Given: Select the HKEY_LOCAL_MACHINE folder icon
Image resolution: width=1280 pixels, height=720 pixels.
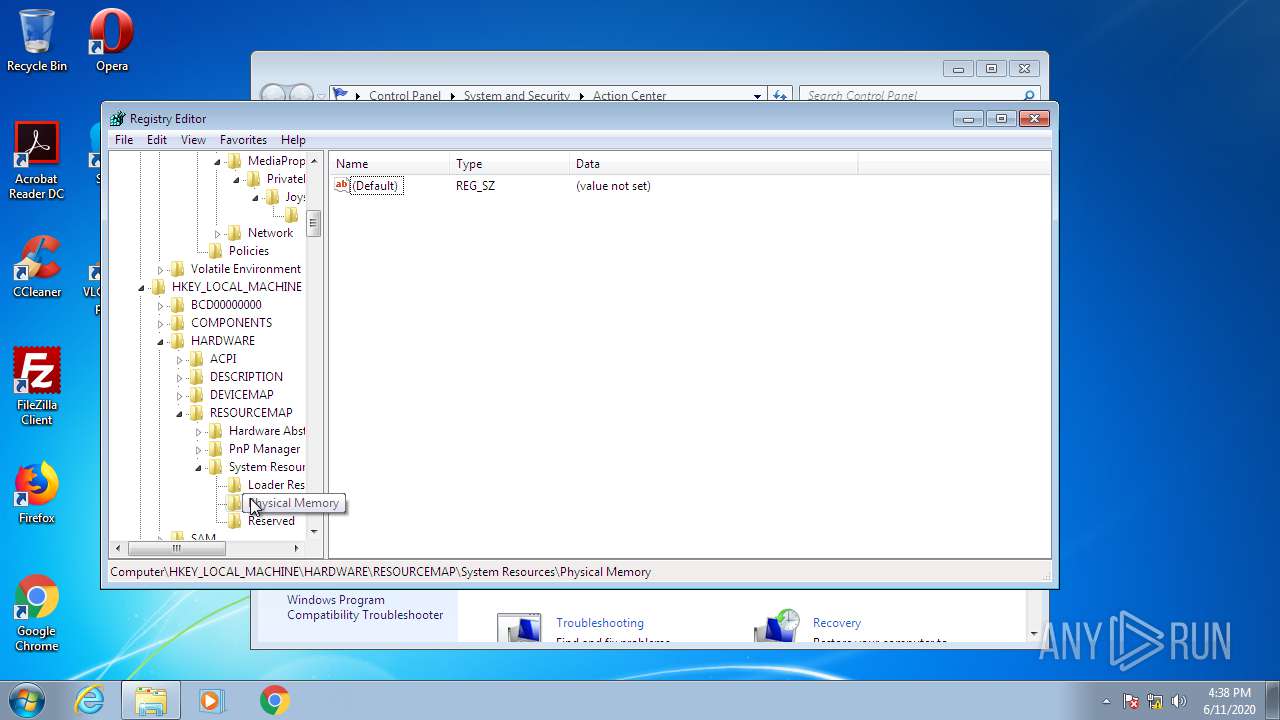Looking at the screenshot, I should coord(159,287).
